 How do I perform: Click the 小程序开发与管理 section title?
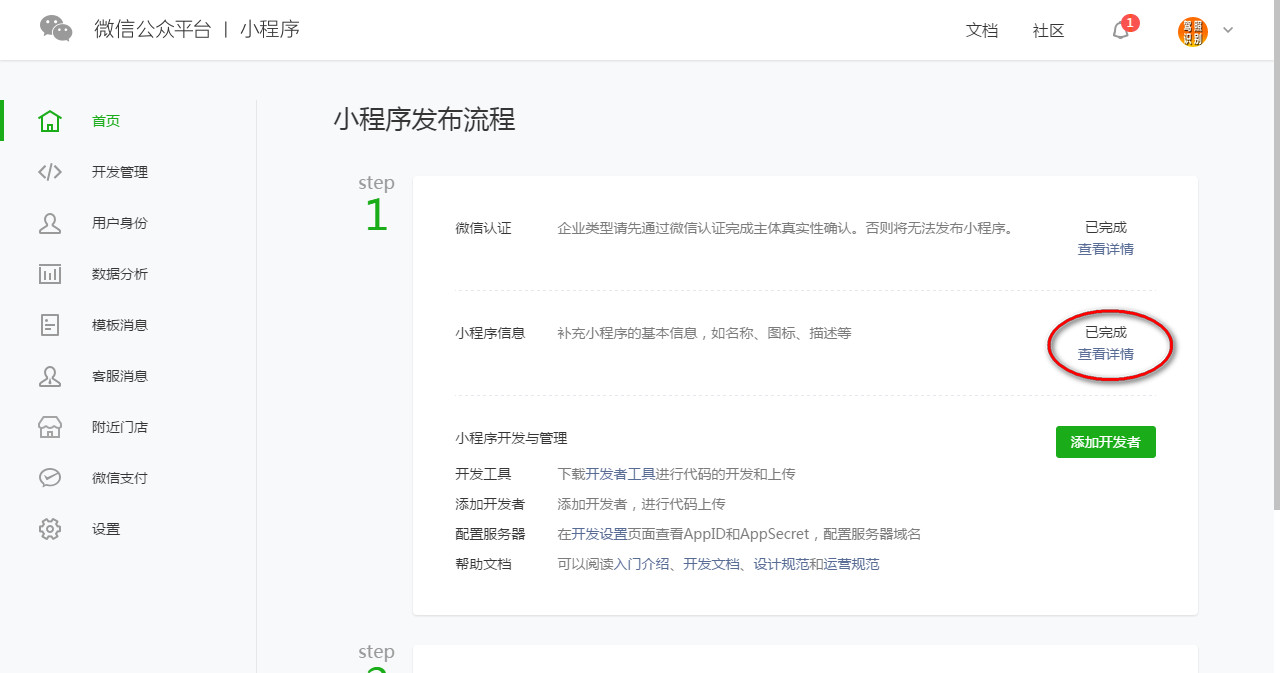(511, 438)
